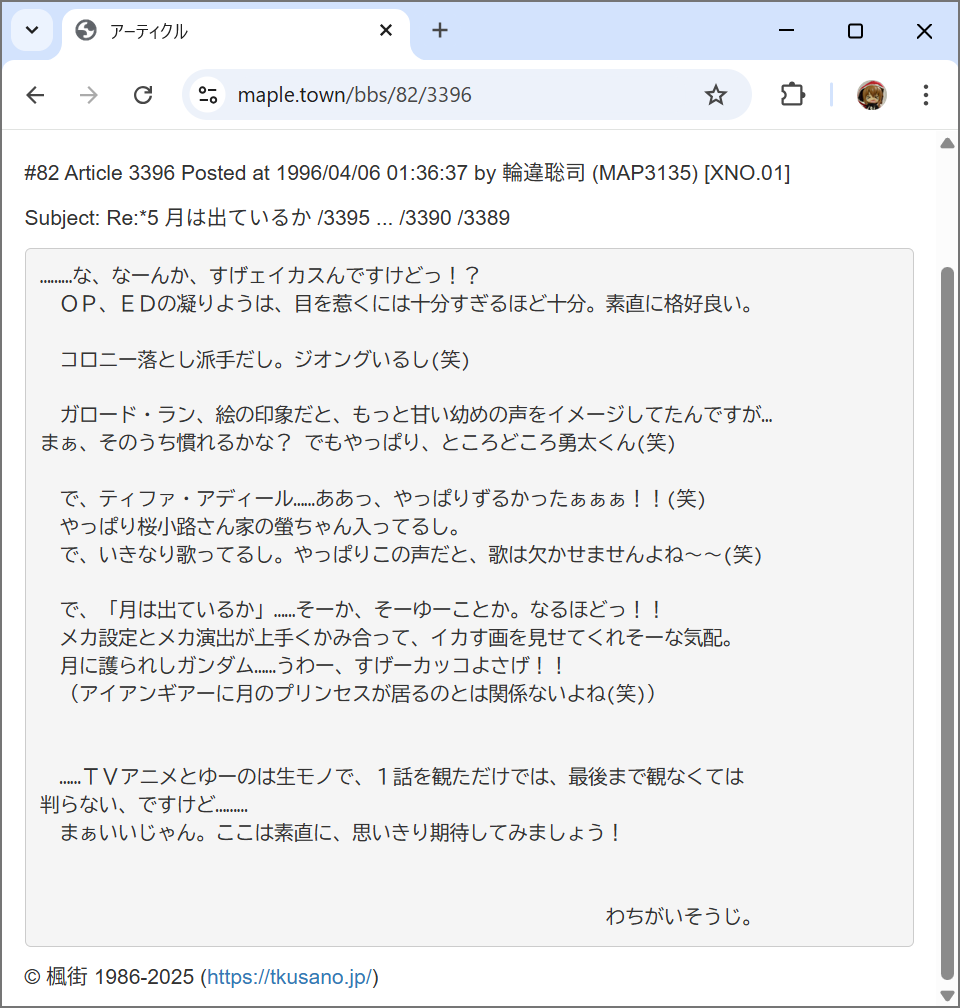Open the Extensions puzzle icon
The image size is (960, 1008).
pyautogui.click(x=792, y=95)
